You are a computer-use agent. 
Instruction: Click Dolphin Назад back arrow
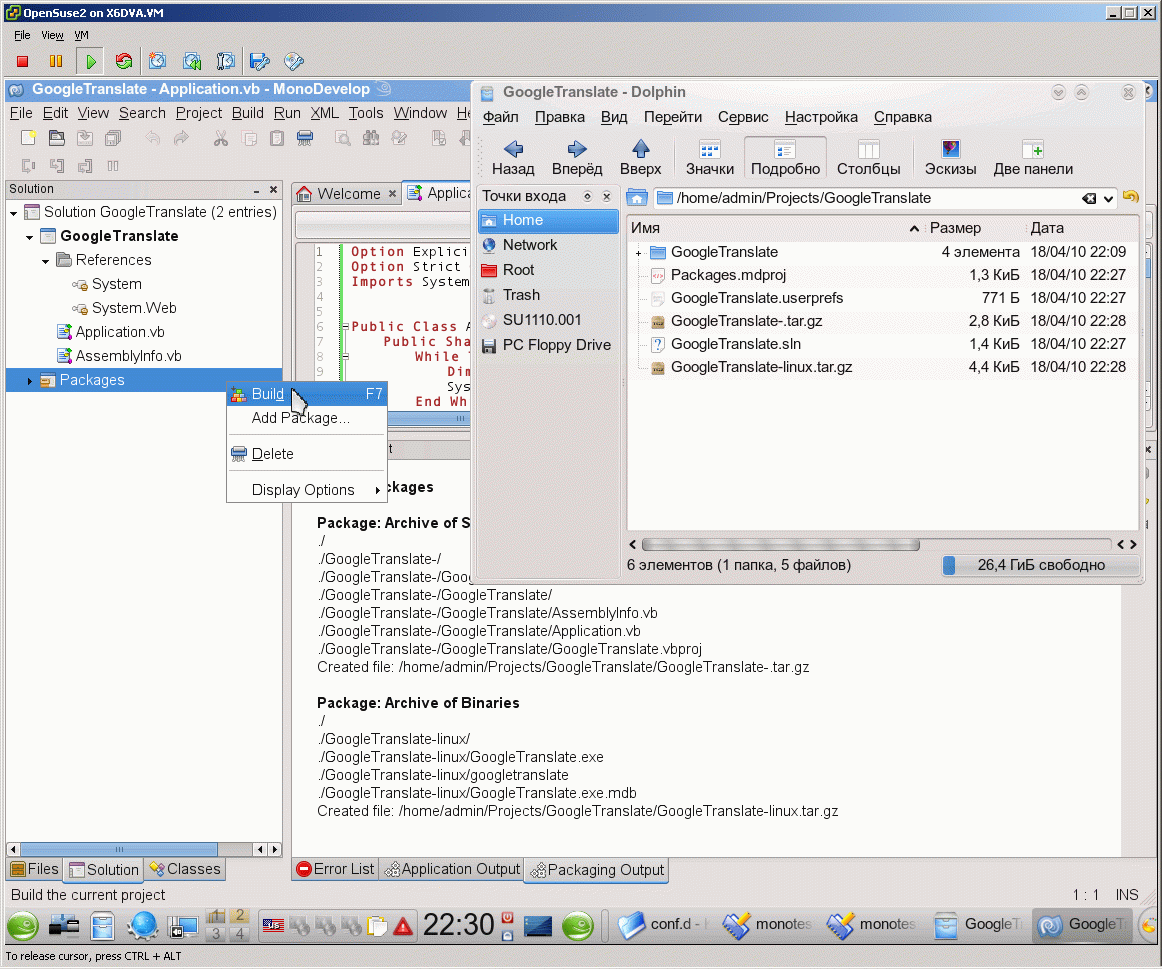[x=513, y=159]
